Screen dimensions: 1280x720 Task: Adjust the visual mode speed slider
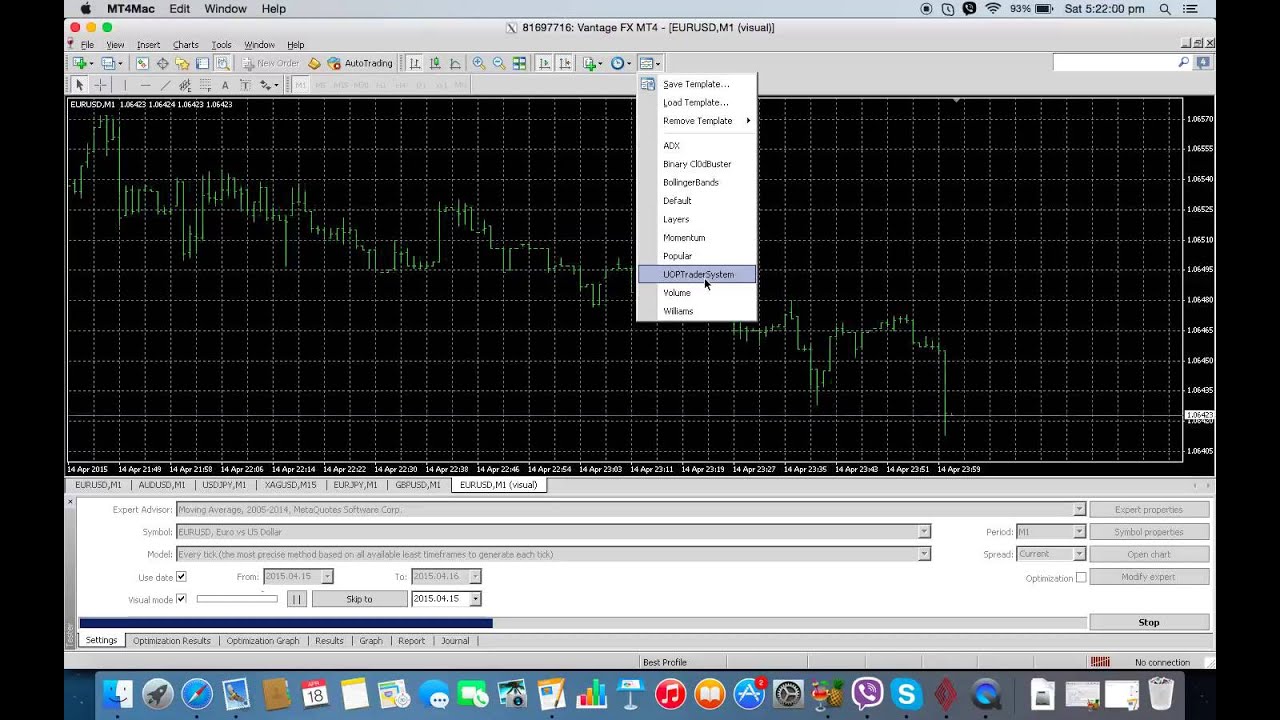pyautogui.click(x=237, y=599)
